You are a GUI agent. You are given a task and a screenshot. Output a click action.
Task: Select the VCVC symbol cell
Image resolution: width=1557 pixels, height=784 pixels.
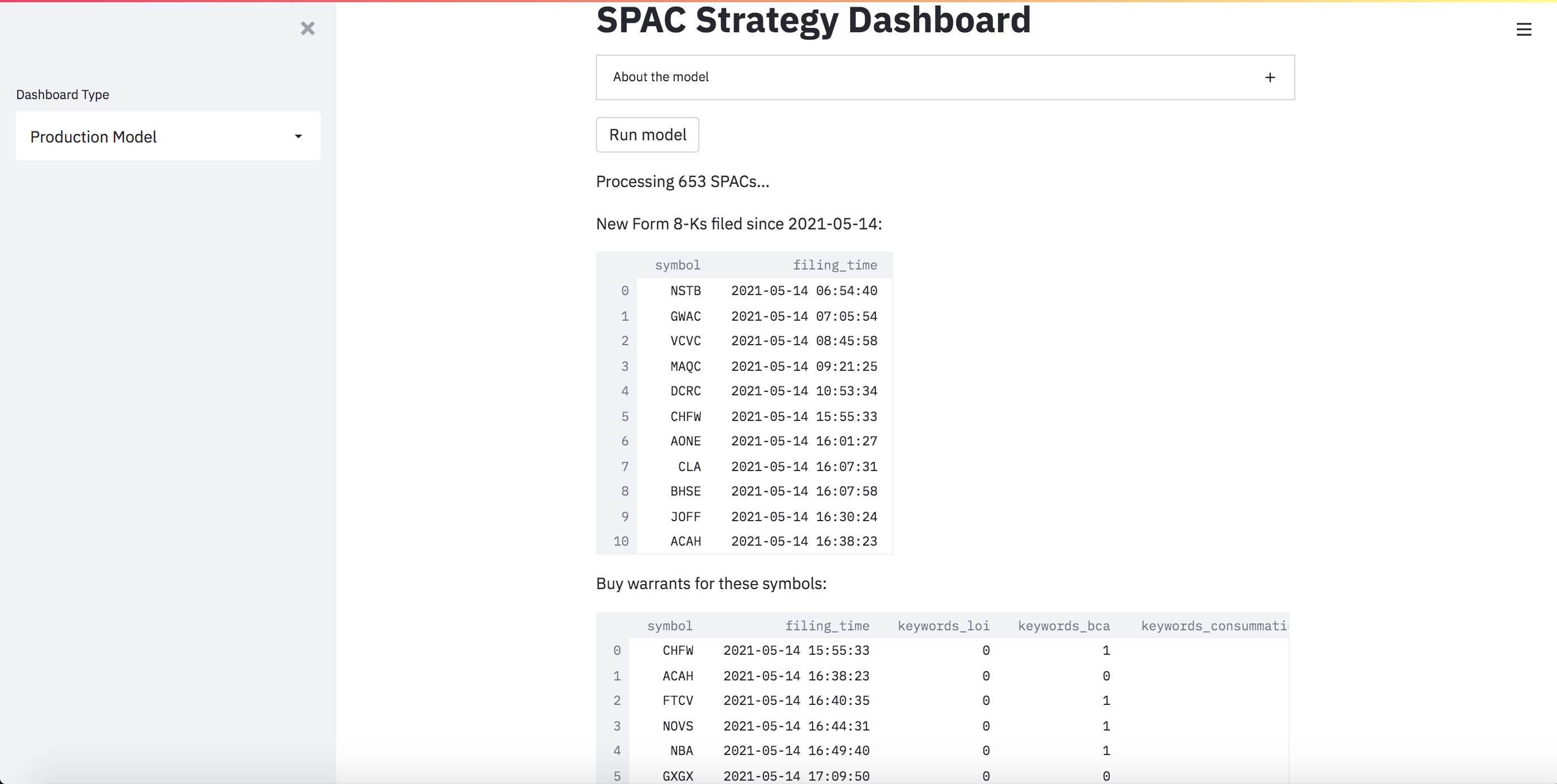click(x=686, y=341)
